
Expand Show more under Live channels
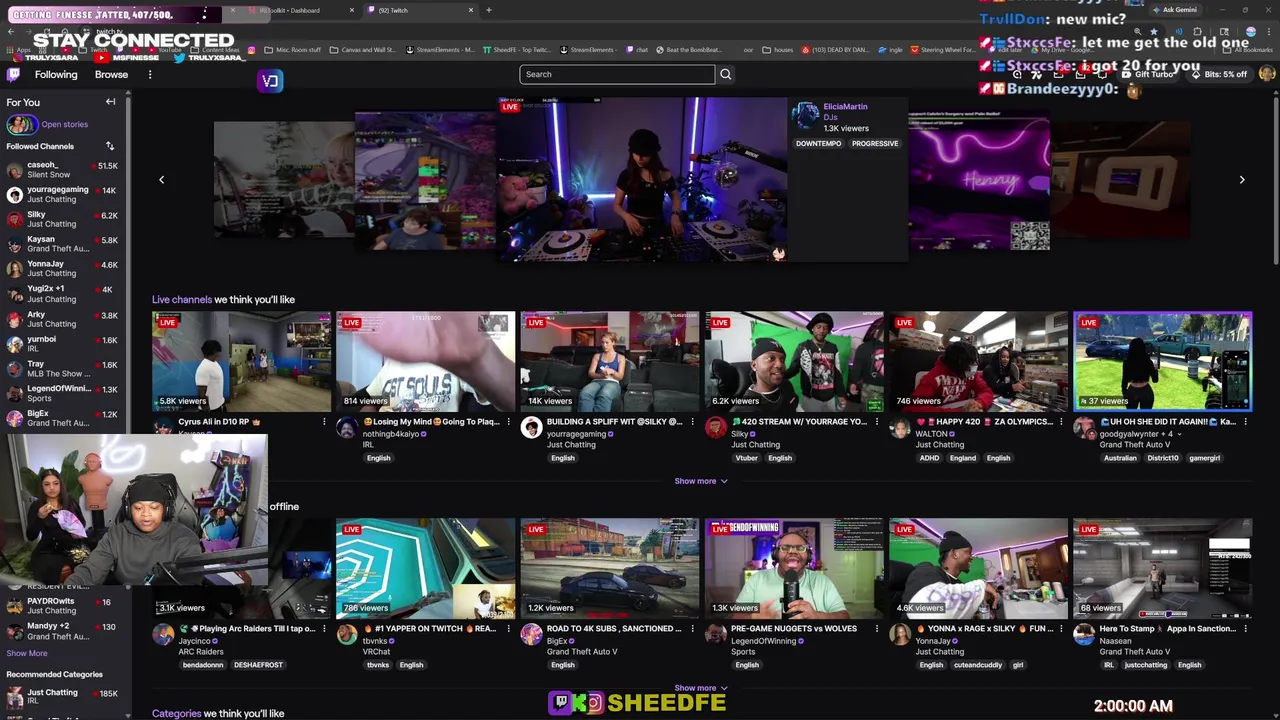[700, 481]
